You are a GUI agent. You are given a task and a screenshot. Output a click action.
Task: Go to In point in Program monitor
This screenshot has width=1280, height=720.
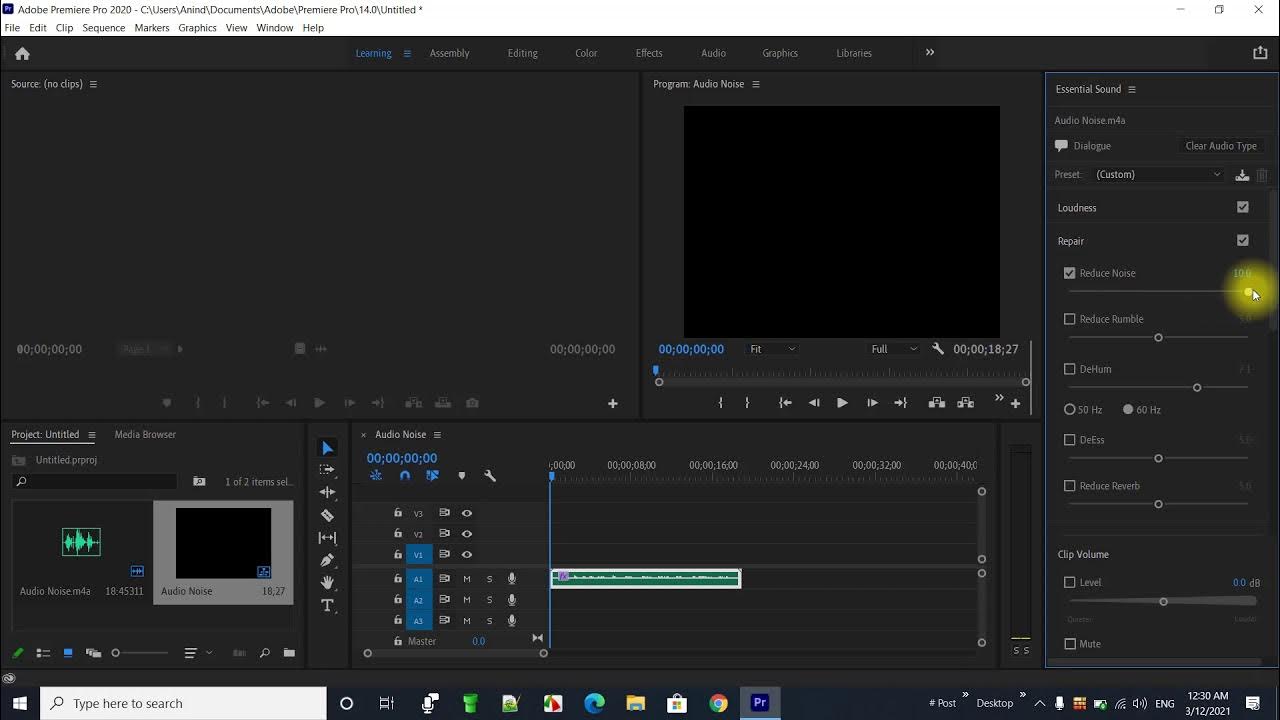785,403
